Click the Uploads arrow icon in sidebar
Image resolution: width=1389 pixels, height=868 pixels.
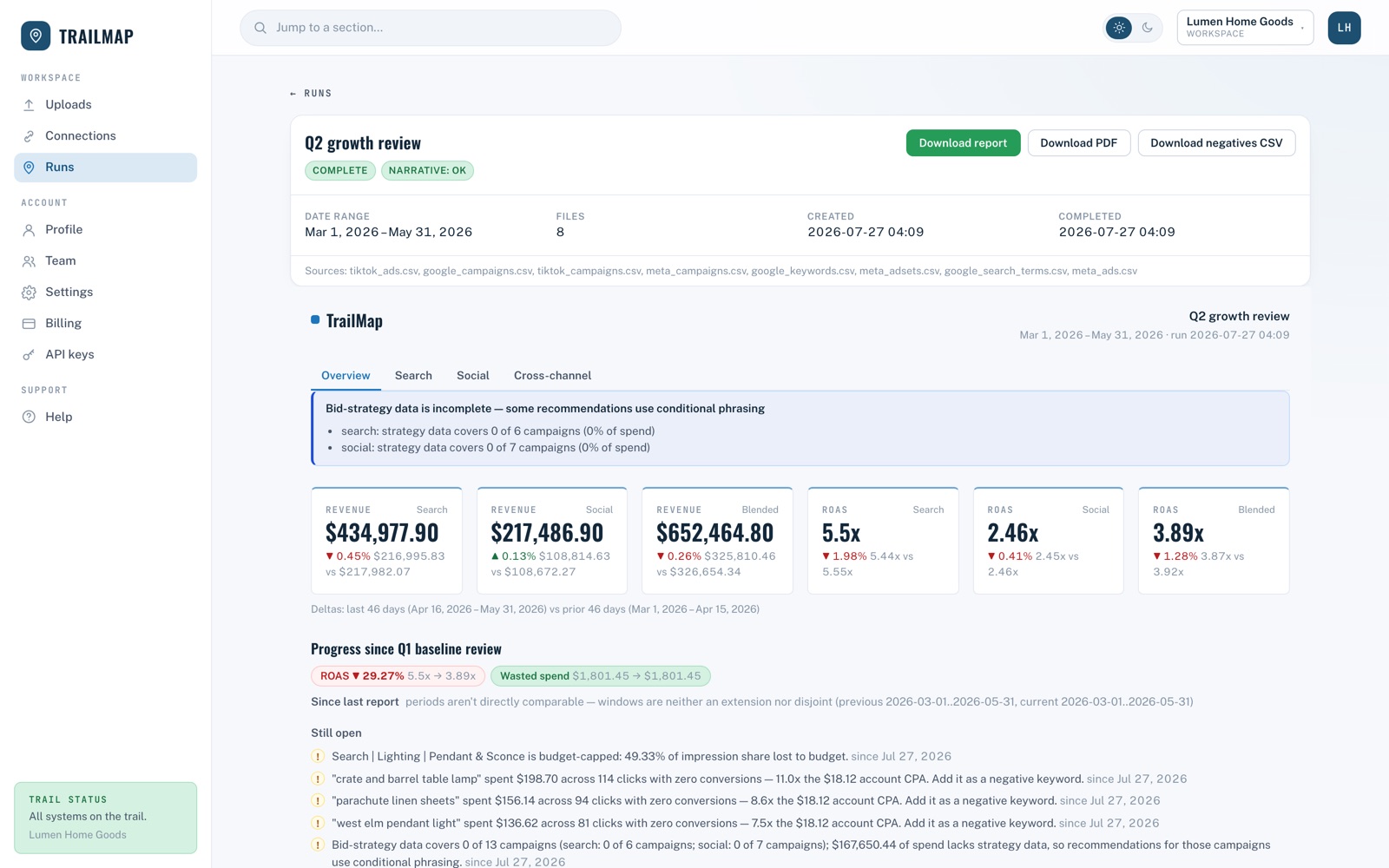click(29, 105)
